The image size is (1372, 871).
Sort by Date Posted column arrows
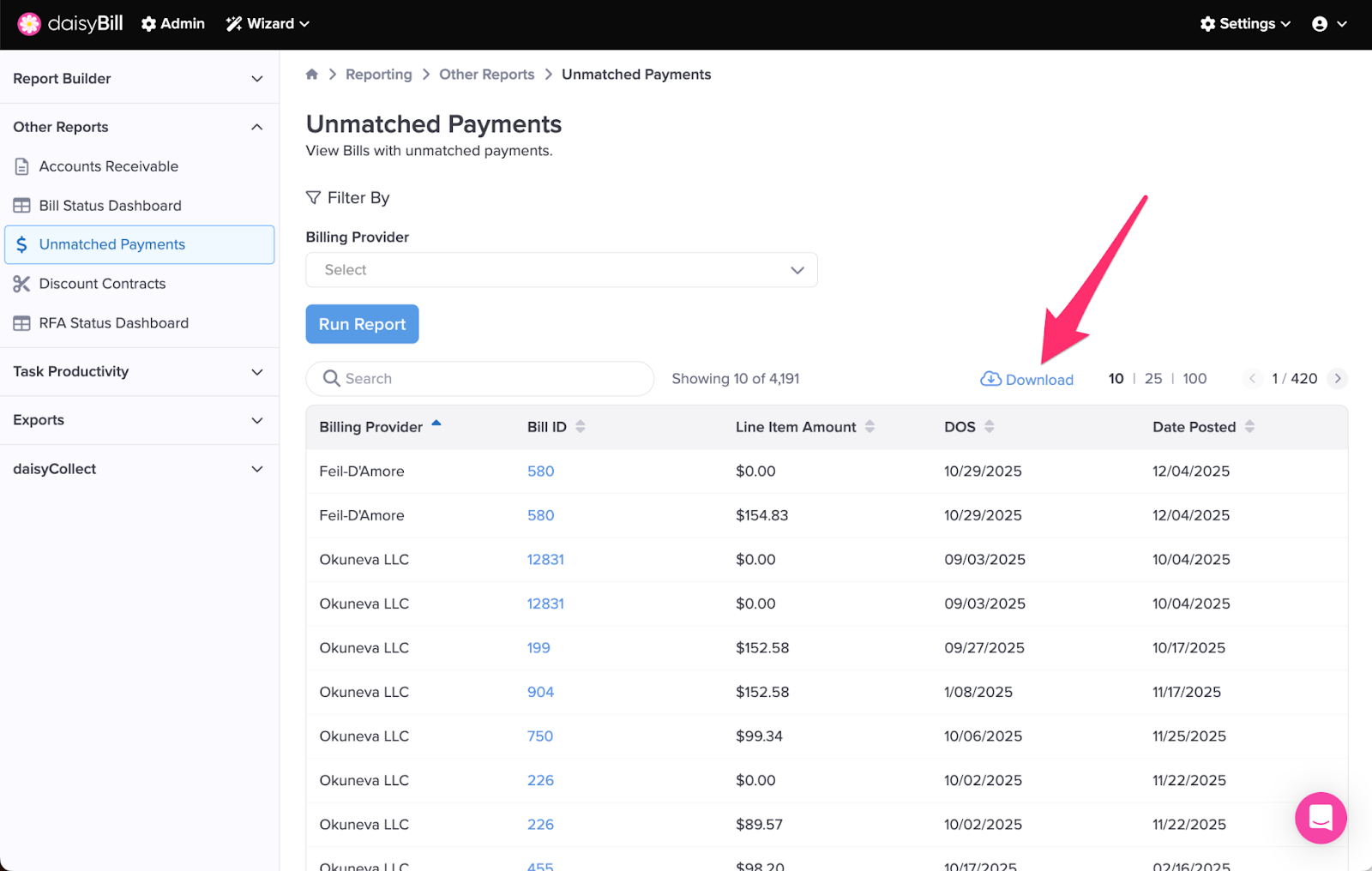click(x=1249, y=427)
